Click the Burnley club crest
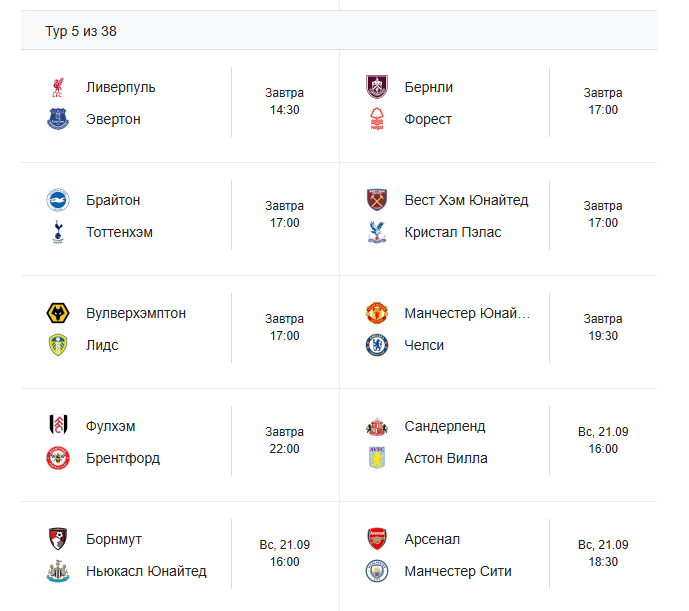Image resolution: width=689 pixels, height=611 pixels. click(376, 87)
